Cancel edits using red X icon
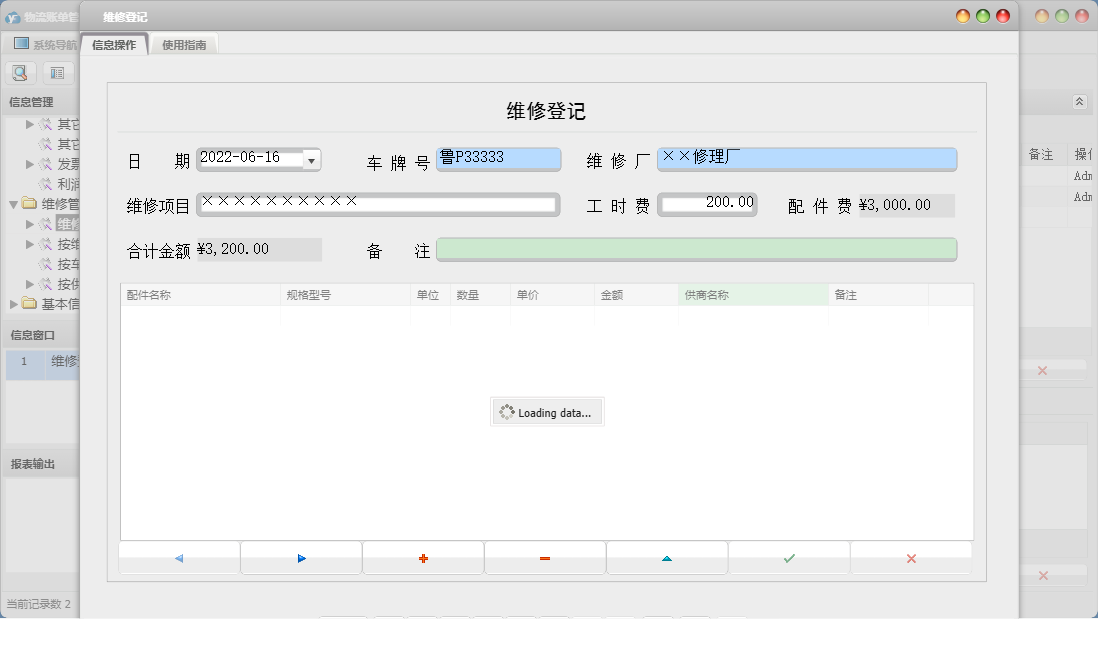This screenshot has height=655, width=1098. [911, 558]
